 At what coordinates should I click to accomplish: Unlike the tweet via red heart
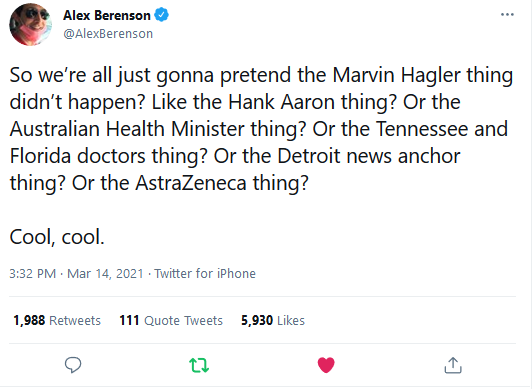(x=326, y=365)
